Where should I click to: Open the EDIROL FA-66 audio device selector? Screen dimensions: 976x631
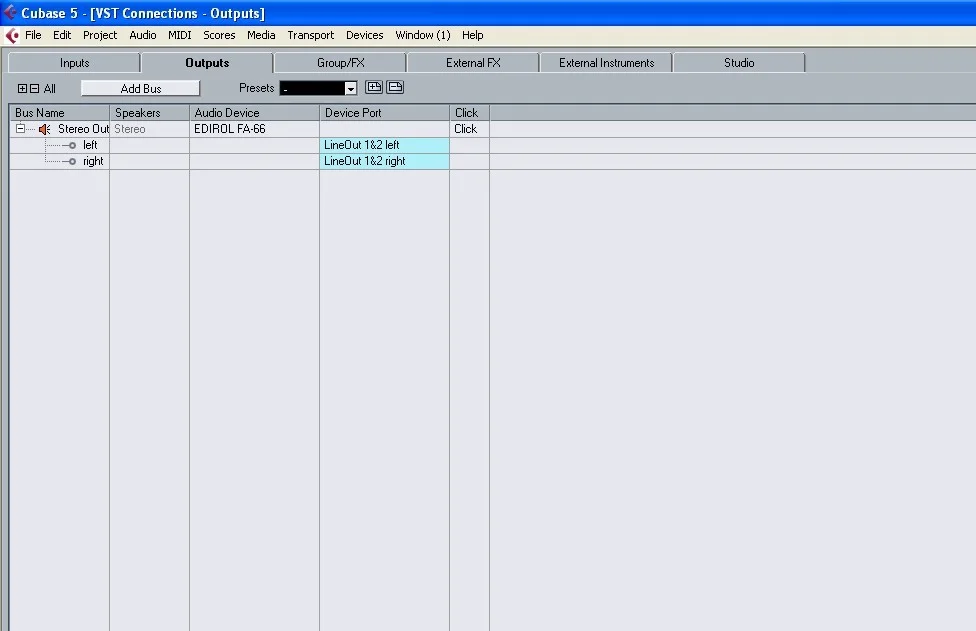[x=254, y=129]
